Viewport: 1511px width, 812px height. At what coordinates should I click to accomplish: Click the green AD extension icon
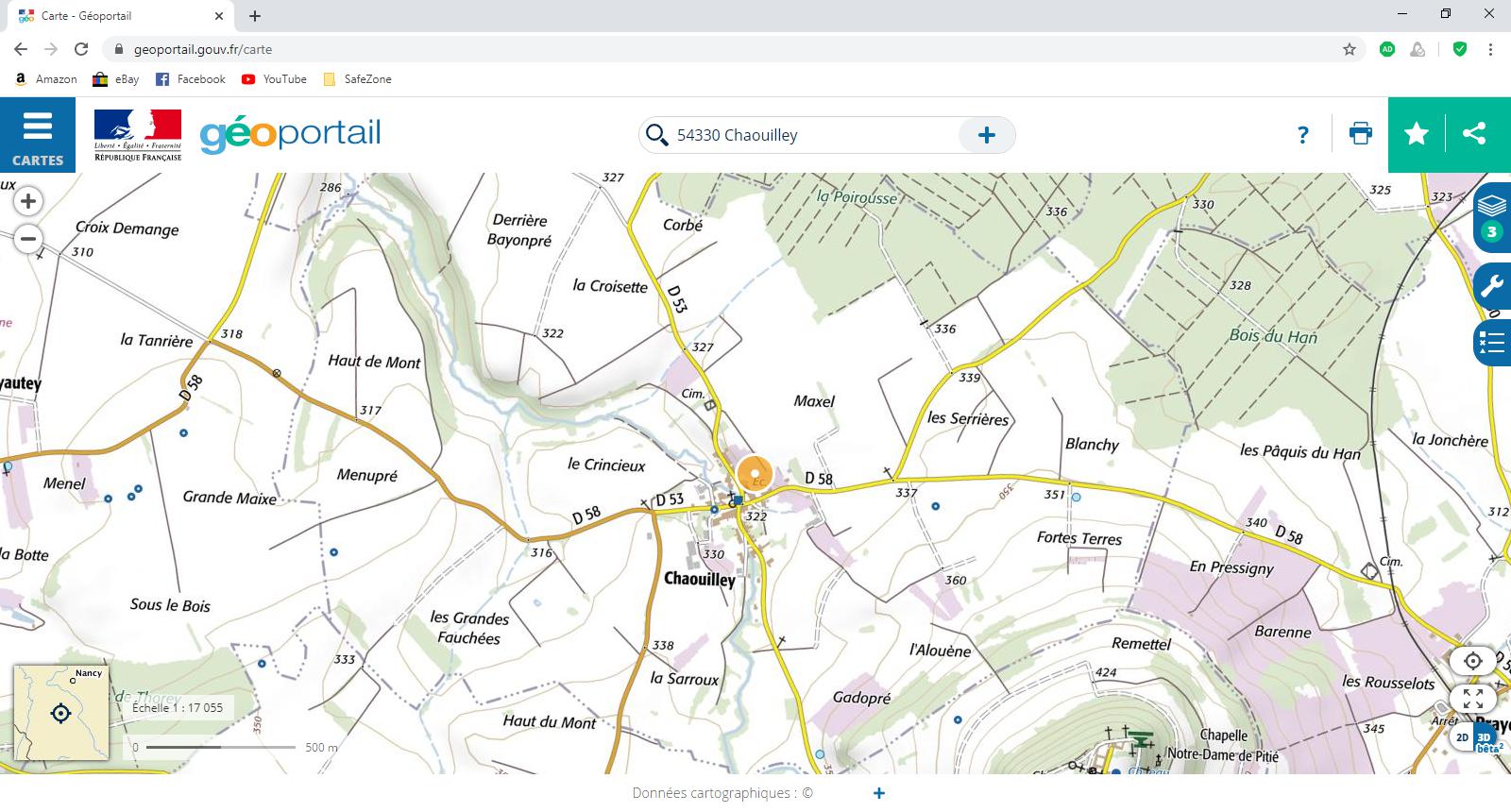[1386, 49]
